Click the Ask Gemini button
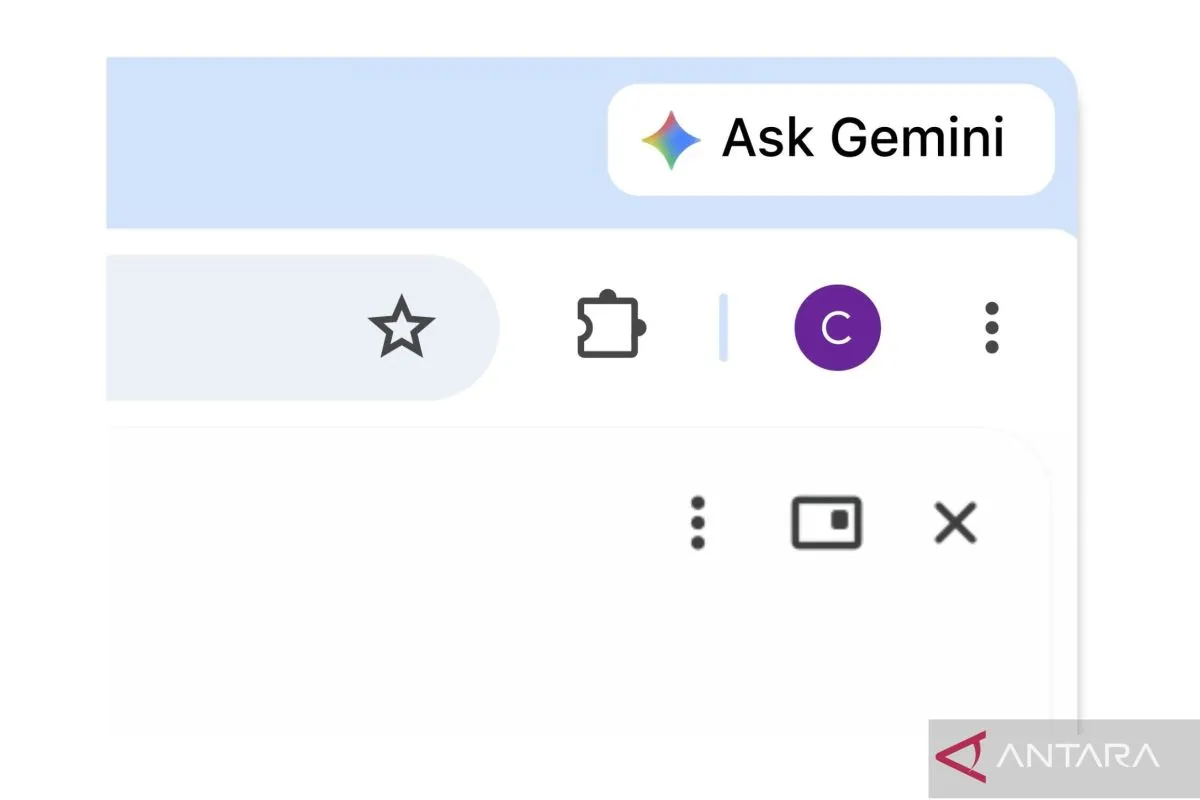The image size is (1200, 800). [x=831, y=139]
